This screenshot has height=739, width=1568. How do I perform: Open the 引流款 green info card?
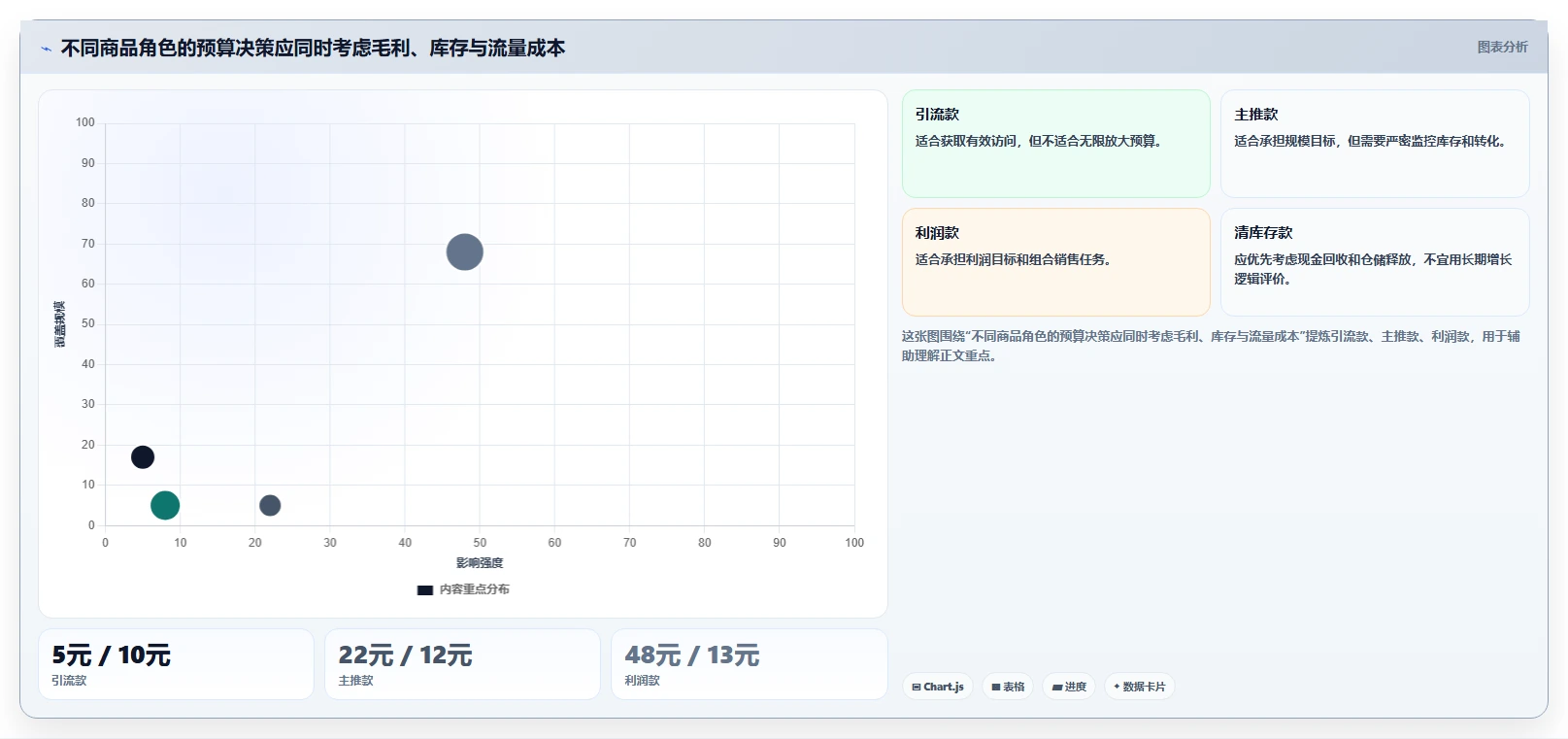1056,144
